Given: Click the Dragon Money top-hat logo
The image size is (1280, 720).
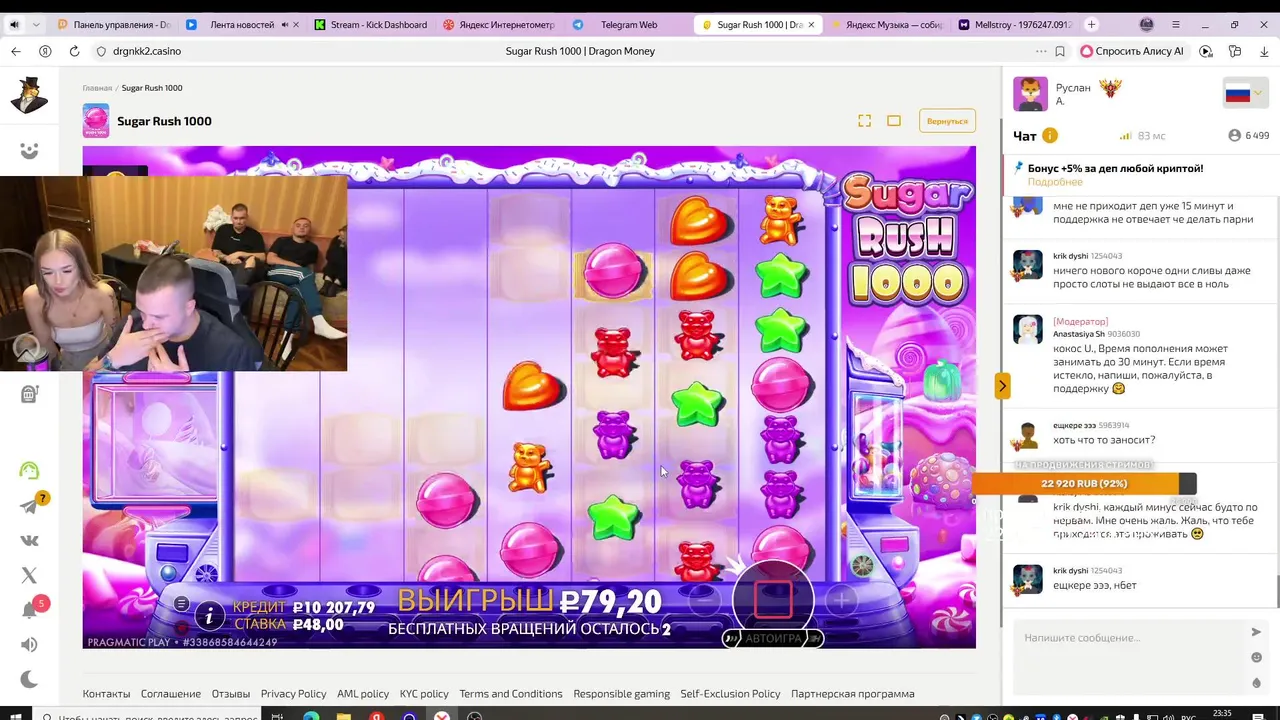Looking at the screenshot, I should tap(29, 95).
